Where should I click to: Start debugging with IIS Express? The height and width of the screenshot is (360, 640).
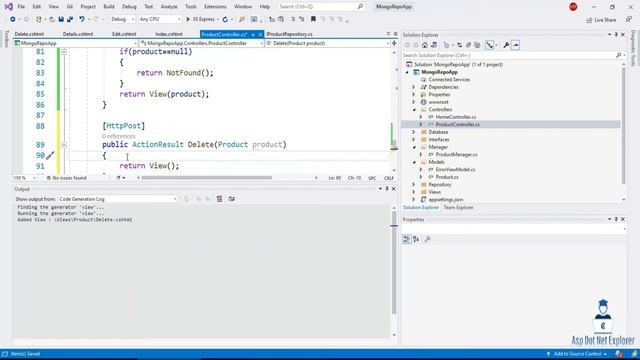click(x=200, y=19)
